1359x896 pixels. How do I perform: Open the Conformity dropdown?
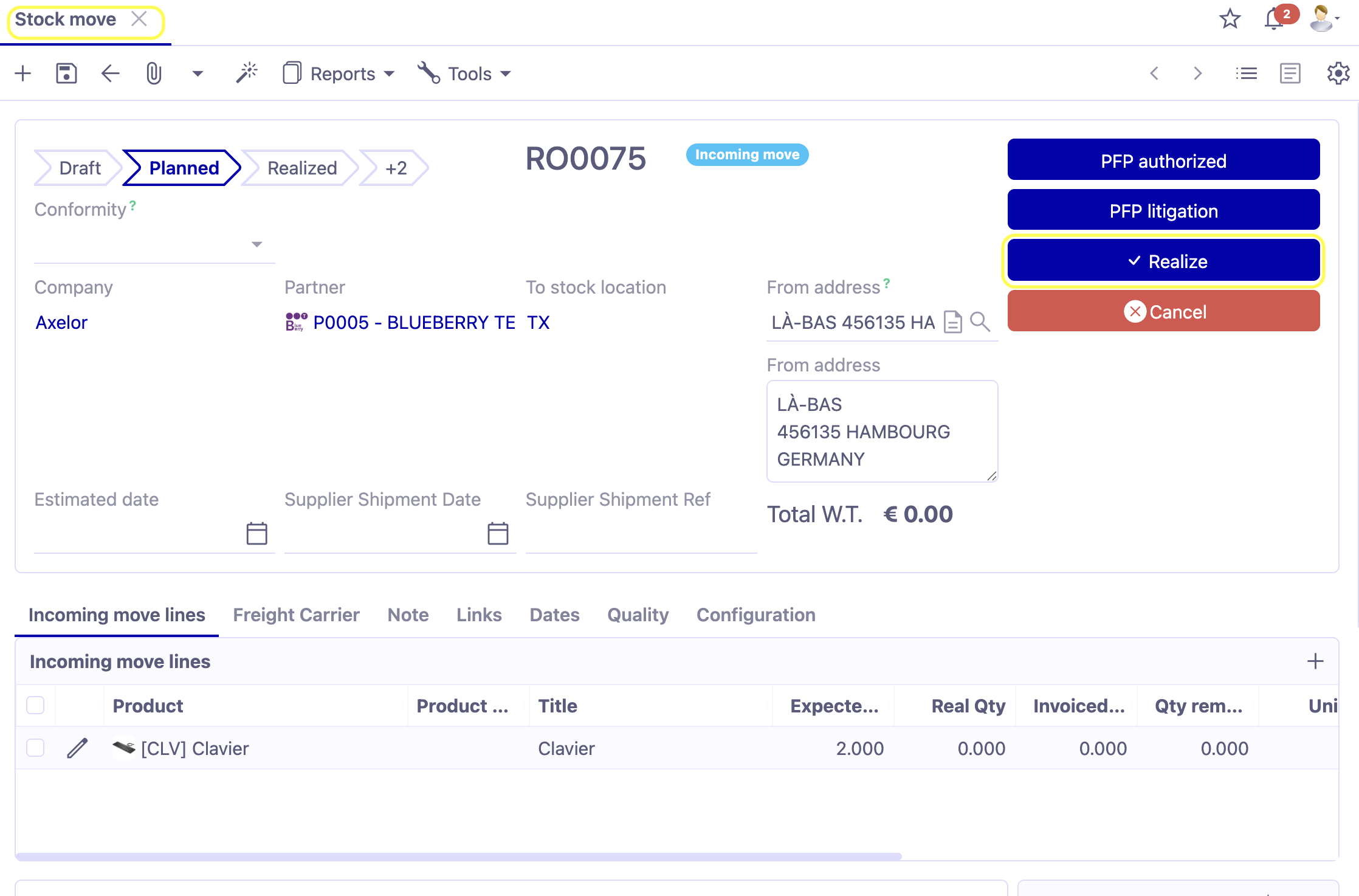(257, 244)
